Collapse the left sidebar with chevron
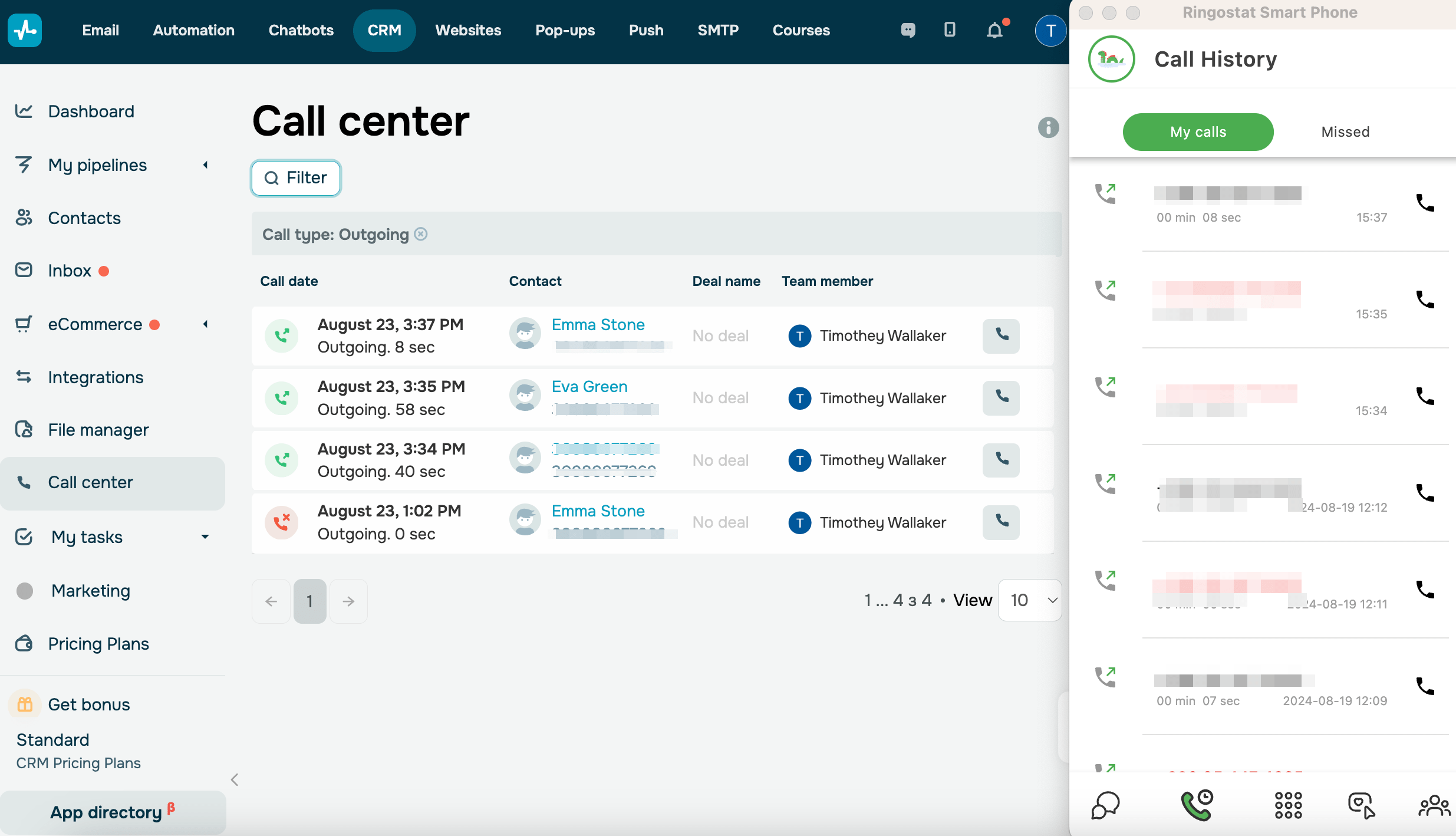This screenshot has height=836, width=1456. click(235, 780)
